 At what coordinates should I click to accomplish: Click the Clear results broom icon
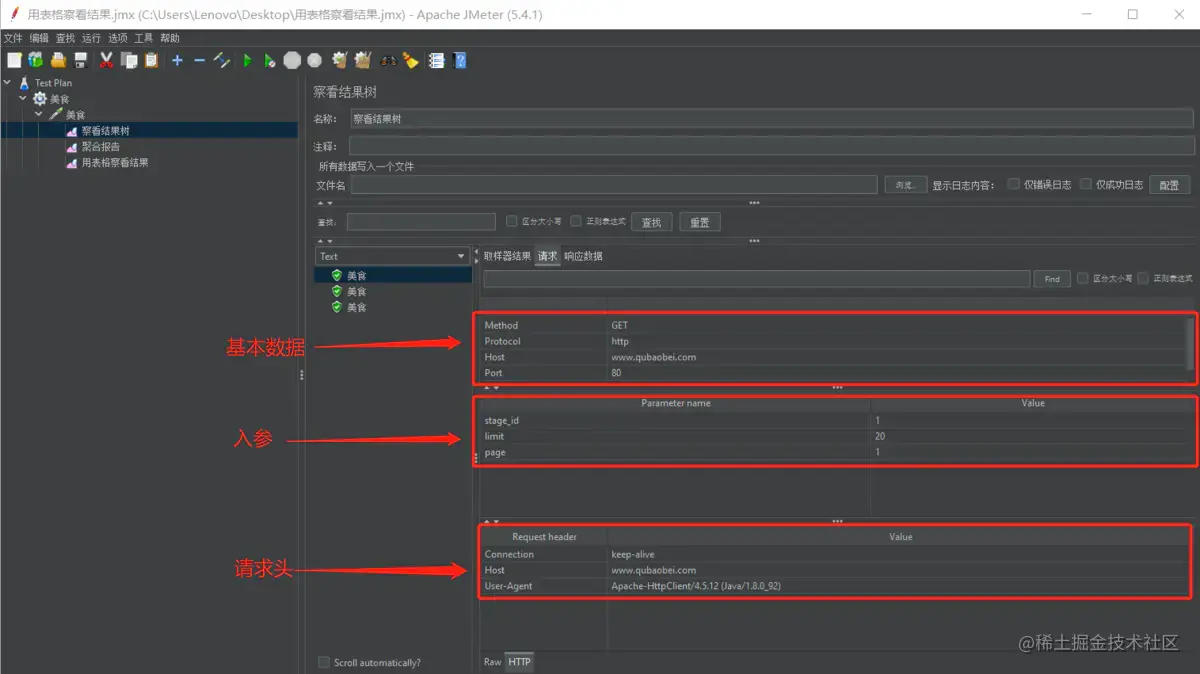tap(340, 60)
